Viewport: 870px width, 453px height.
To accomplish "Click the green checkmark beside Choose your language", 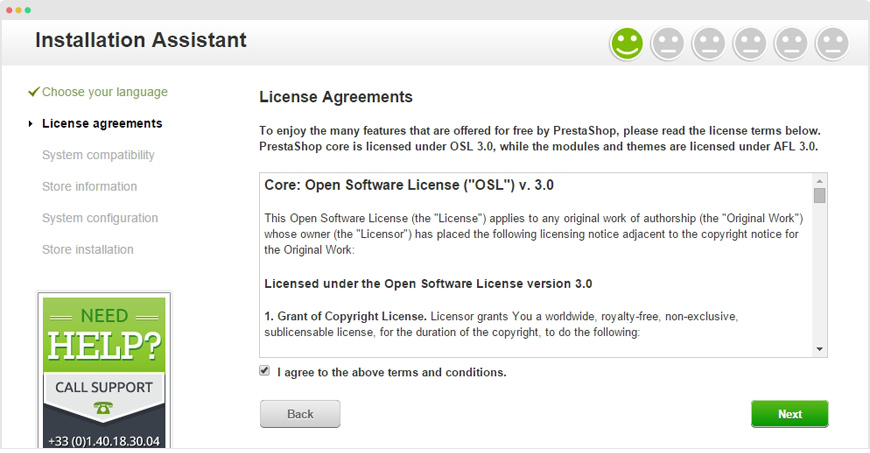I will pyautogui.click(x=34, y=92).
